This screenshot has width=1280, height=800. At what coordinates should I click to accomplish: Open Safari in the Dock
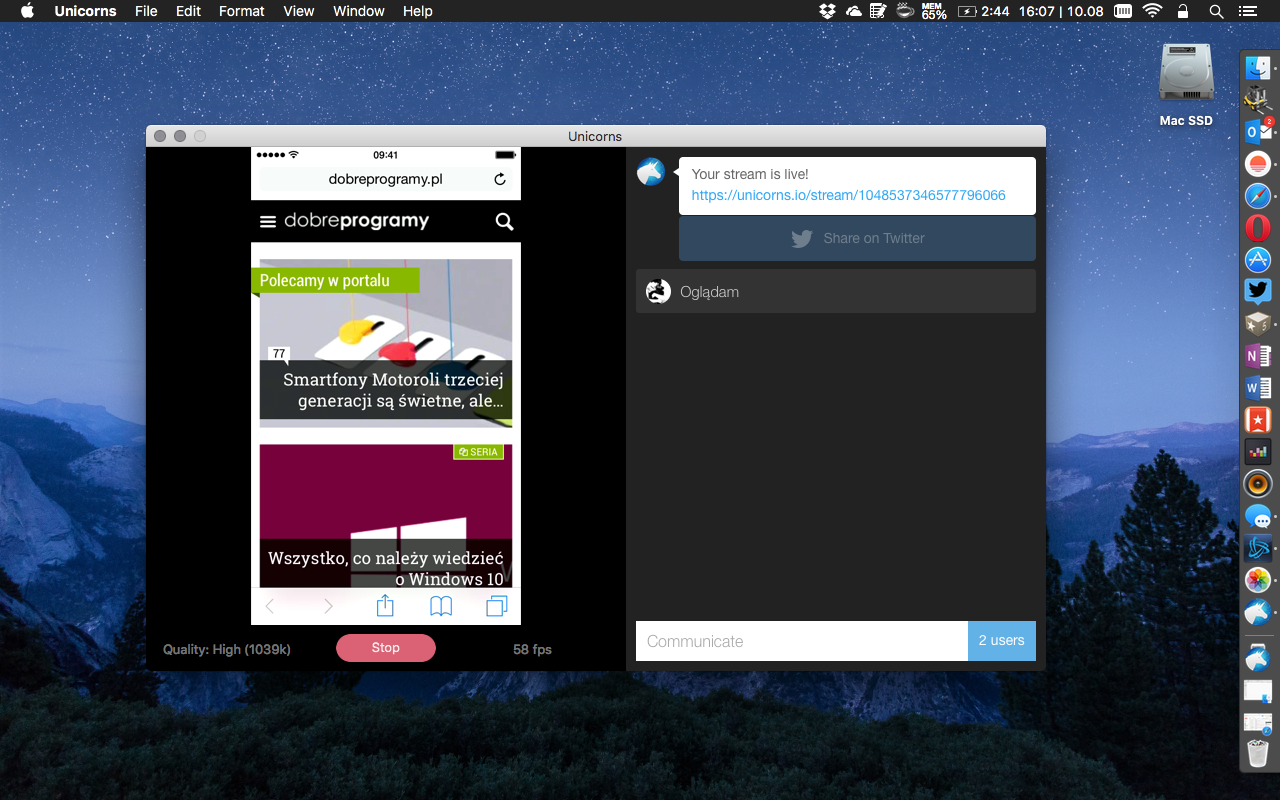point(1257,195)
